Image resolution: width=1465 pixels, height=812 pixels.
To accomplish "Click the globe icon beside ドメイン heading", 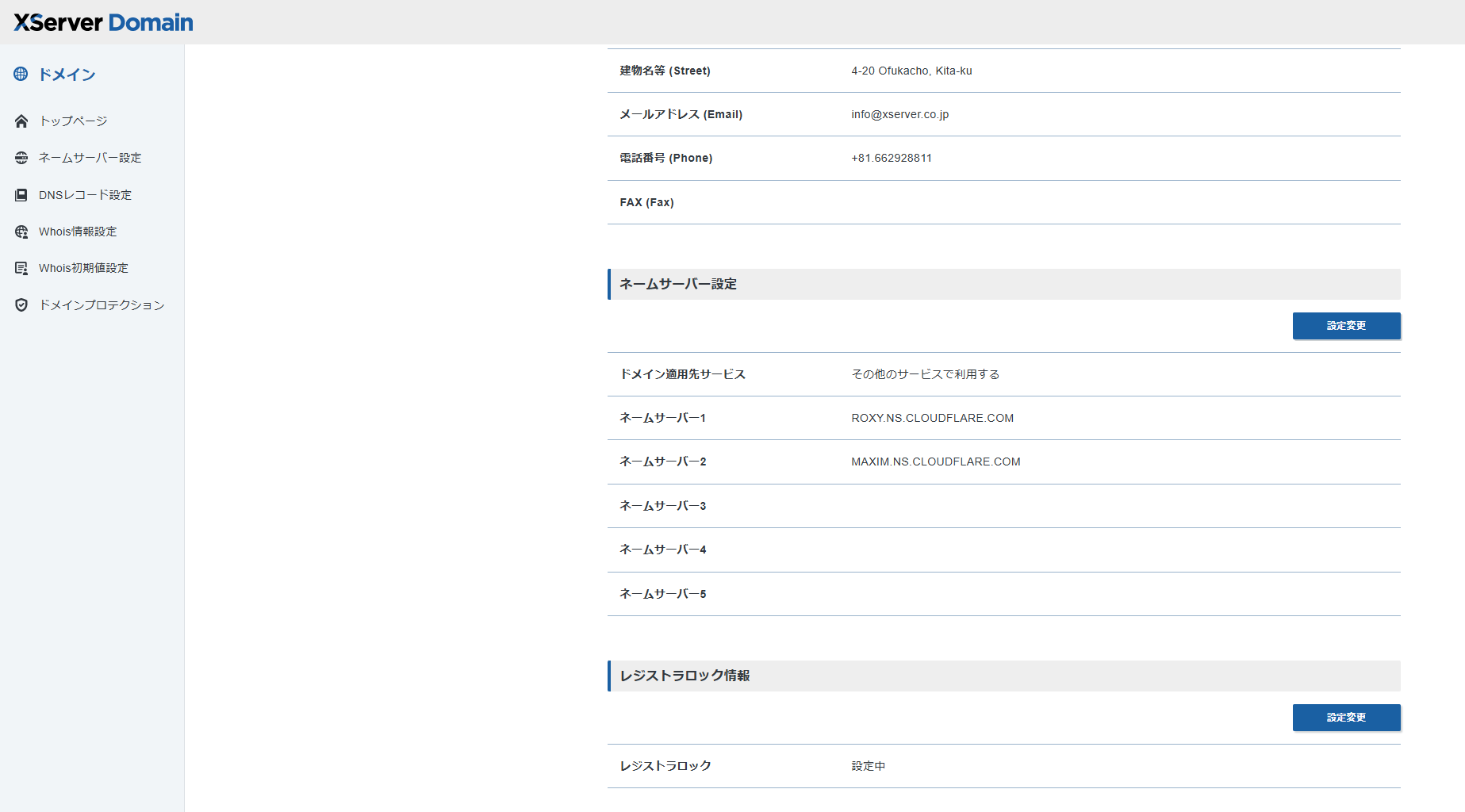I will point(21,75).
